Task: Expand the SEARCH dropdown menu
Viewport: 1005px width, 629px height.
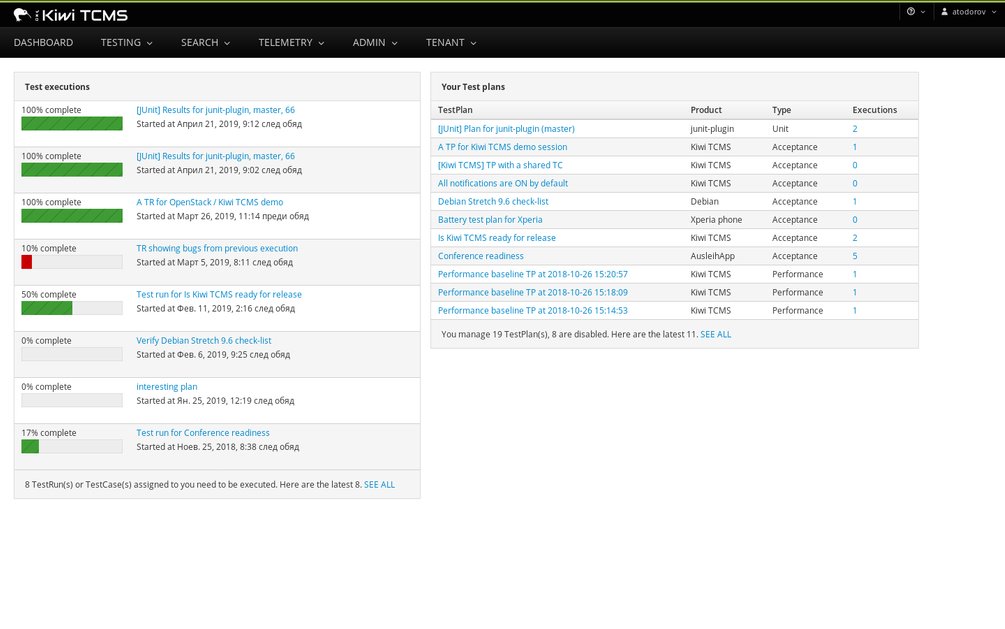Action: (x=205, y=42)
